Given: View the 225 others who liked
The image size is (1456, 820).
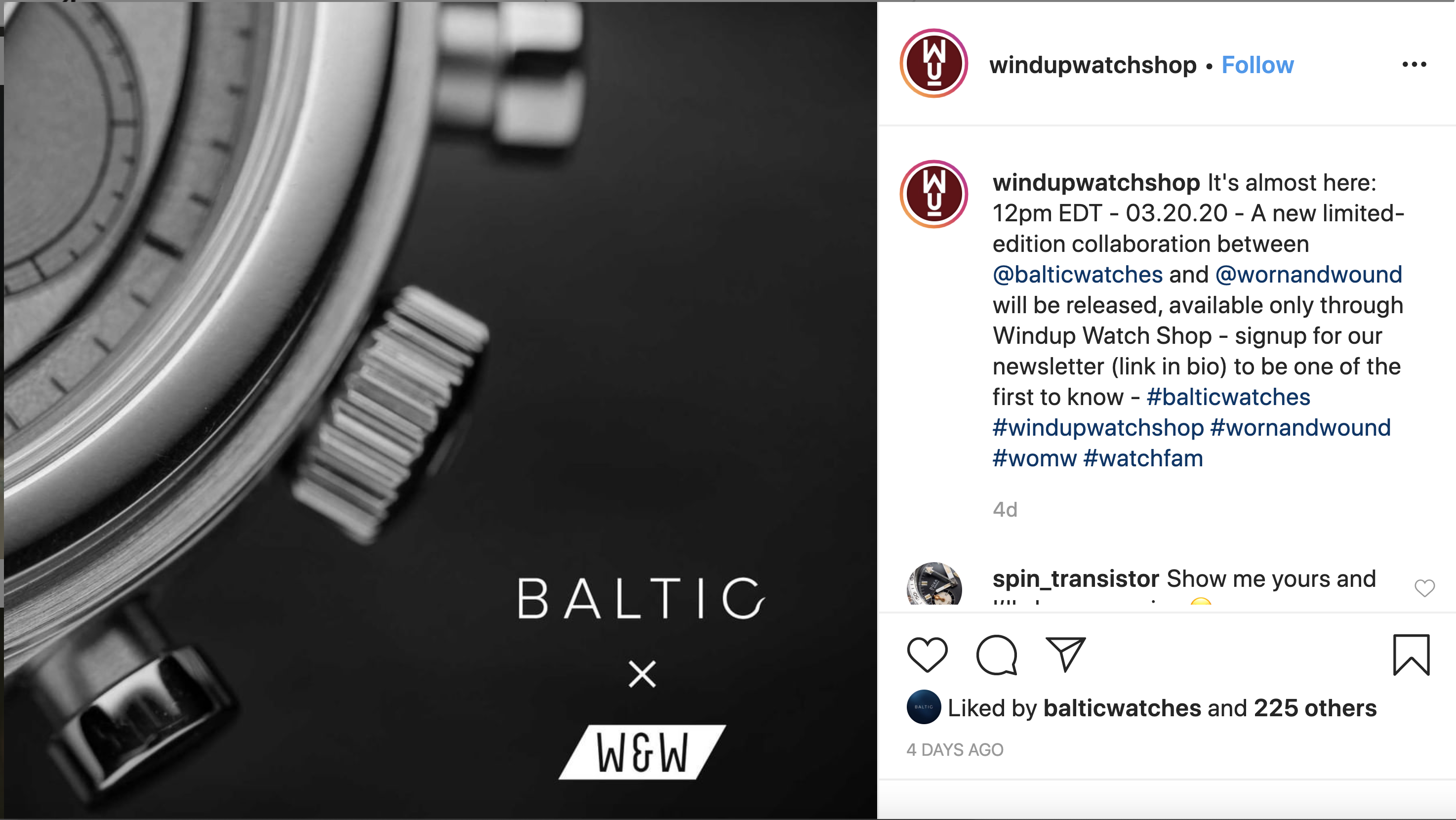Looking at the screenshot, I should pyautogui.click(x=1315, y=708).
